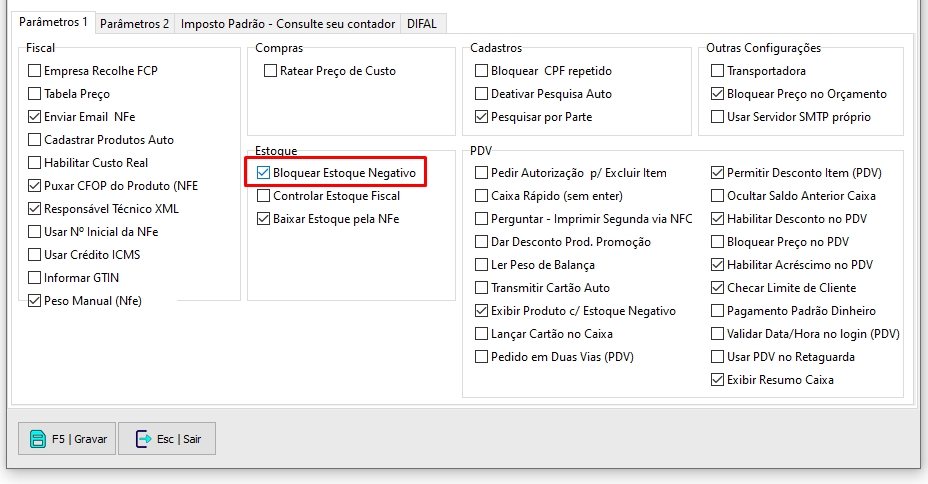This screenshot has width=928, height=484.
Task: Enable Bloquear CPF repetido
Action: (x=482, y=71)
